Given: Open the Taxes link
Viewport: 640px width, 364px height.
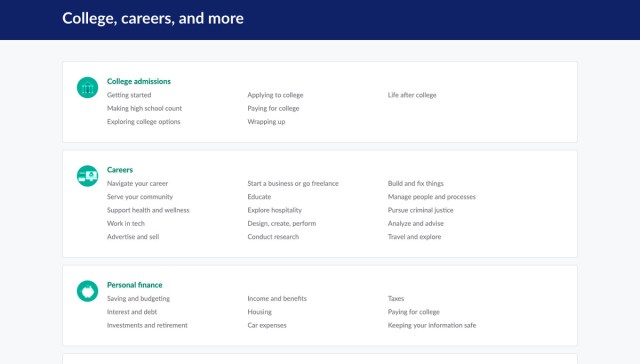Looking at the screenshot, I should click(x=396, y=299).
